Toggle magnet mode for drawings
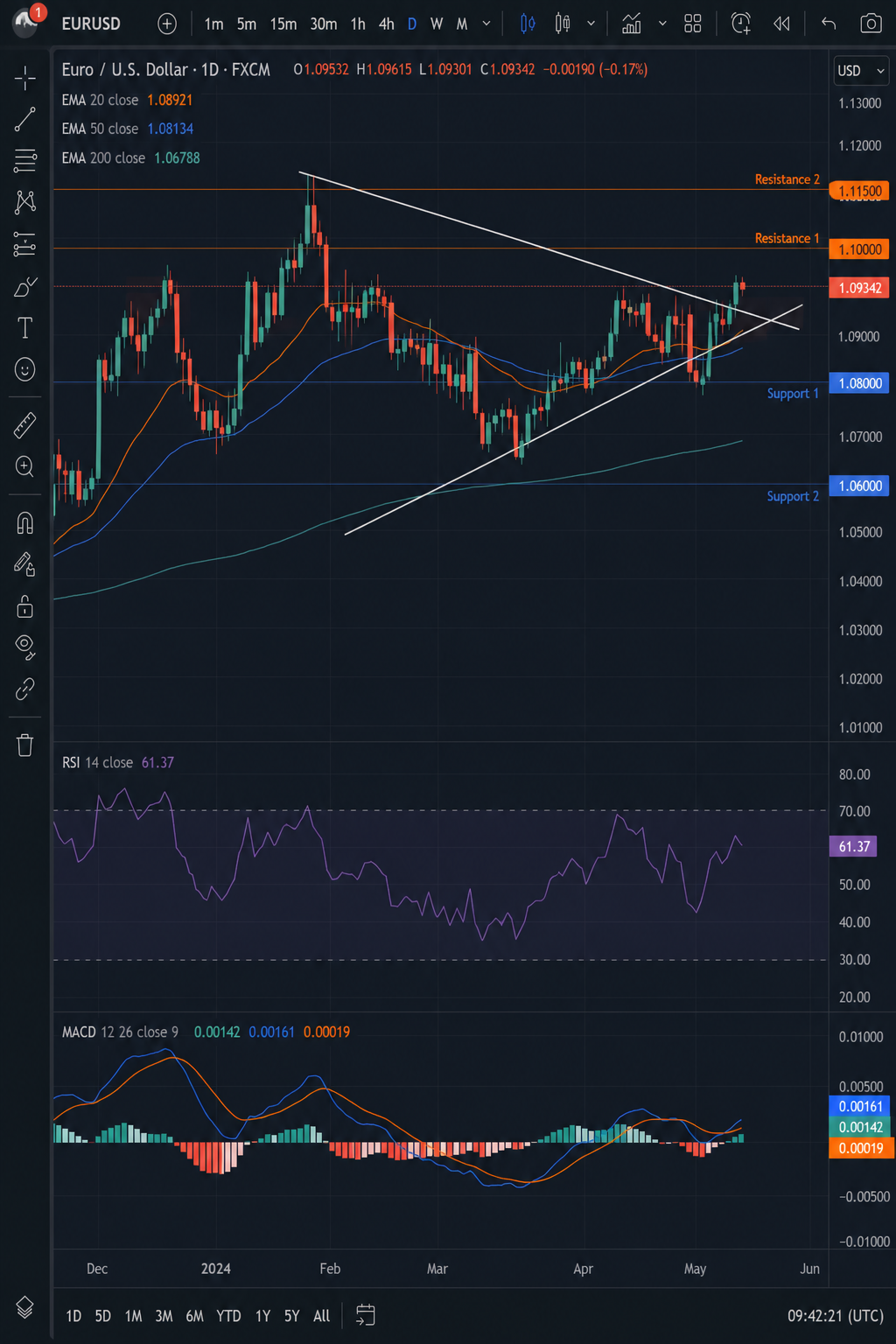Image resolution: width=896 pixels, height=1344 pixels. (x=24, y=523)
